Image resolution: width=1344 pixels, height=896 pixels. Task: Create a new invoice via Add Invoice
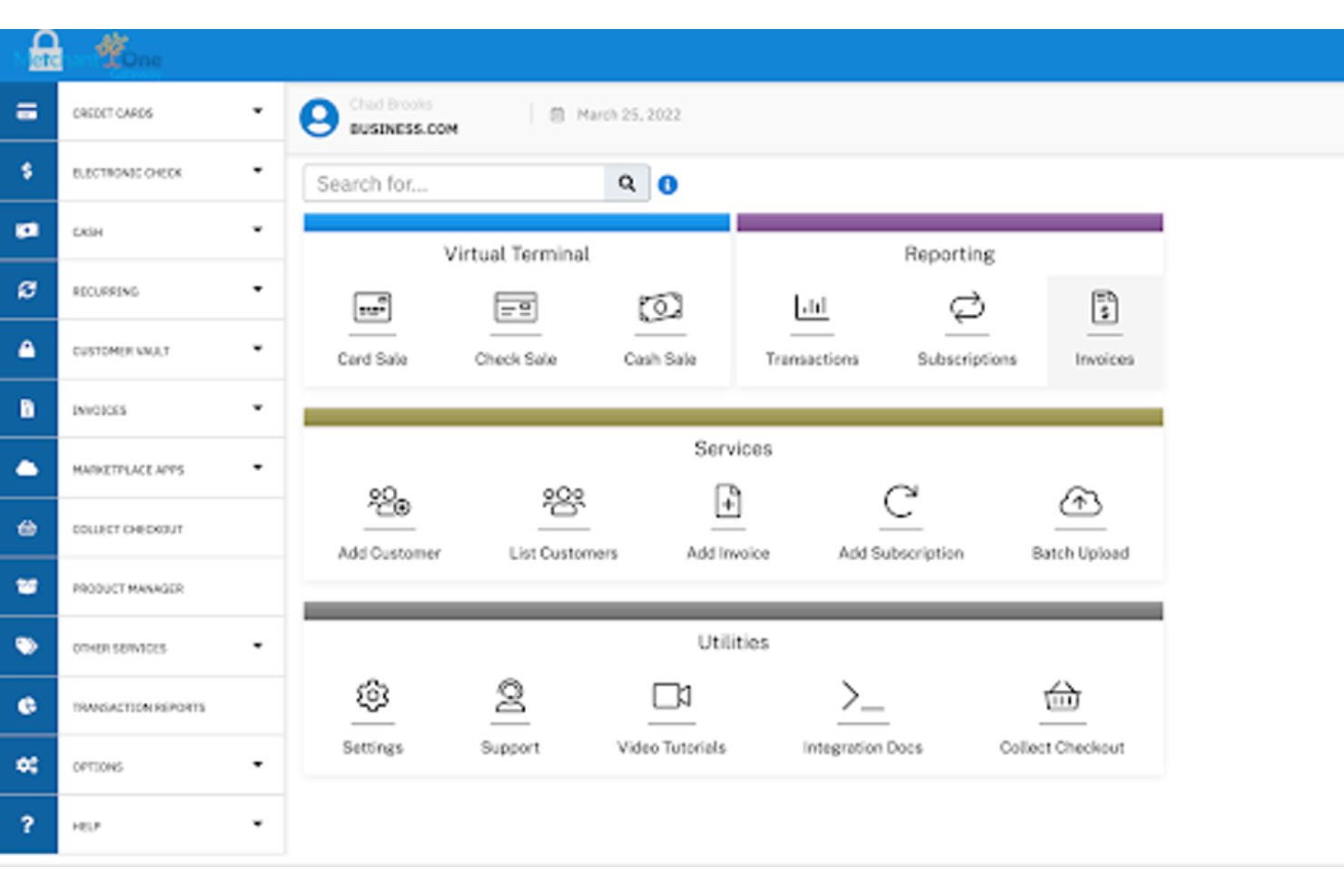(x=728, y=520)
